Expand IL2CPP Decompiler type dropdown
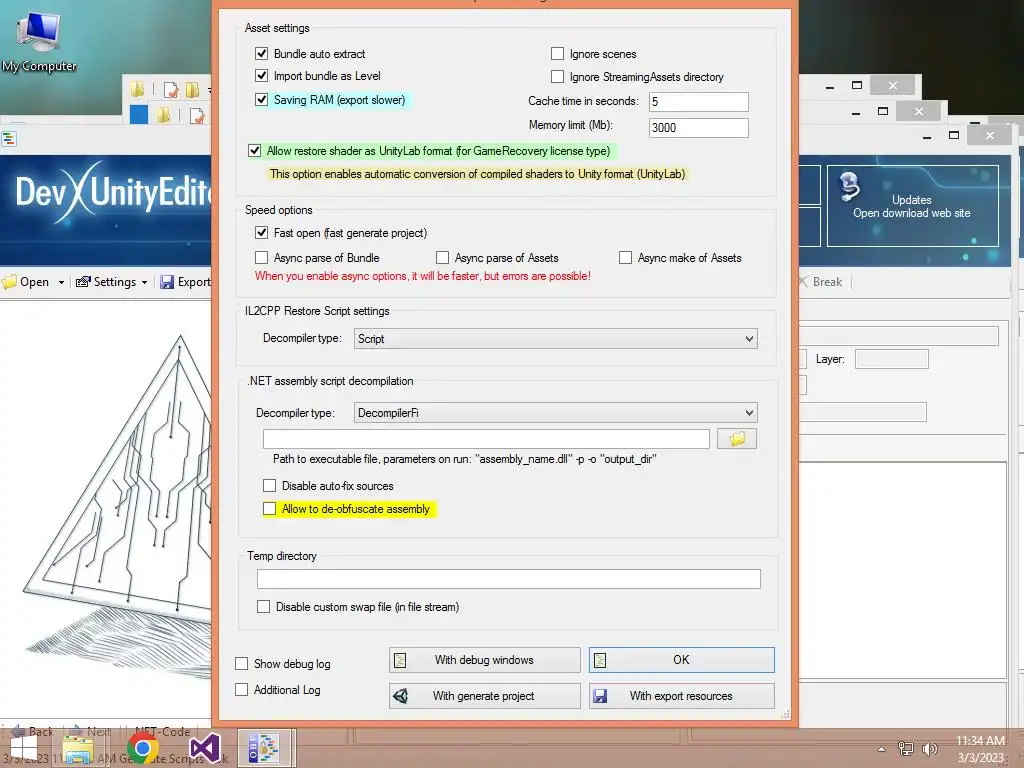 (x=749, y=339)
